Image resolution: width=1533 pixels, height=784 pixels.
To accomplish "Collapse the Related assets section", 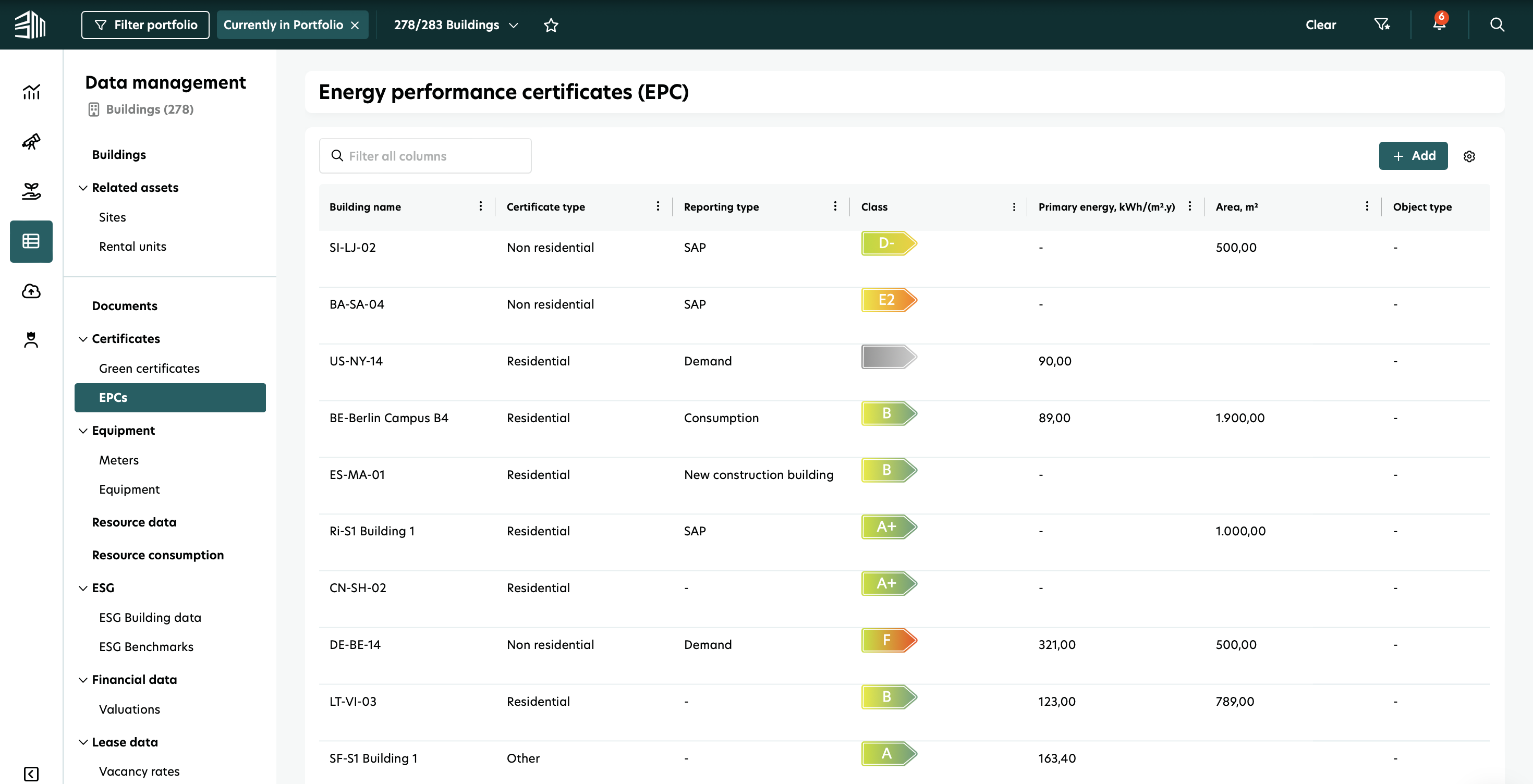I will pyautogui.click(x=83, y=188).
